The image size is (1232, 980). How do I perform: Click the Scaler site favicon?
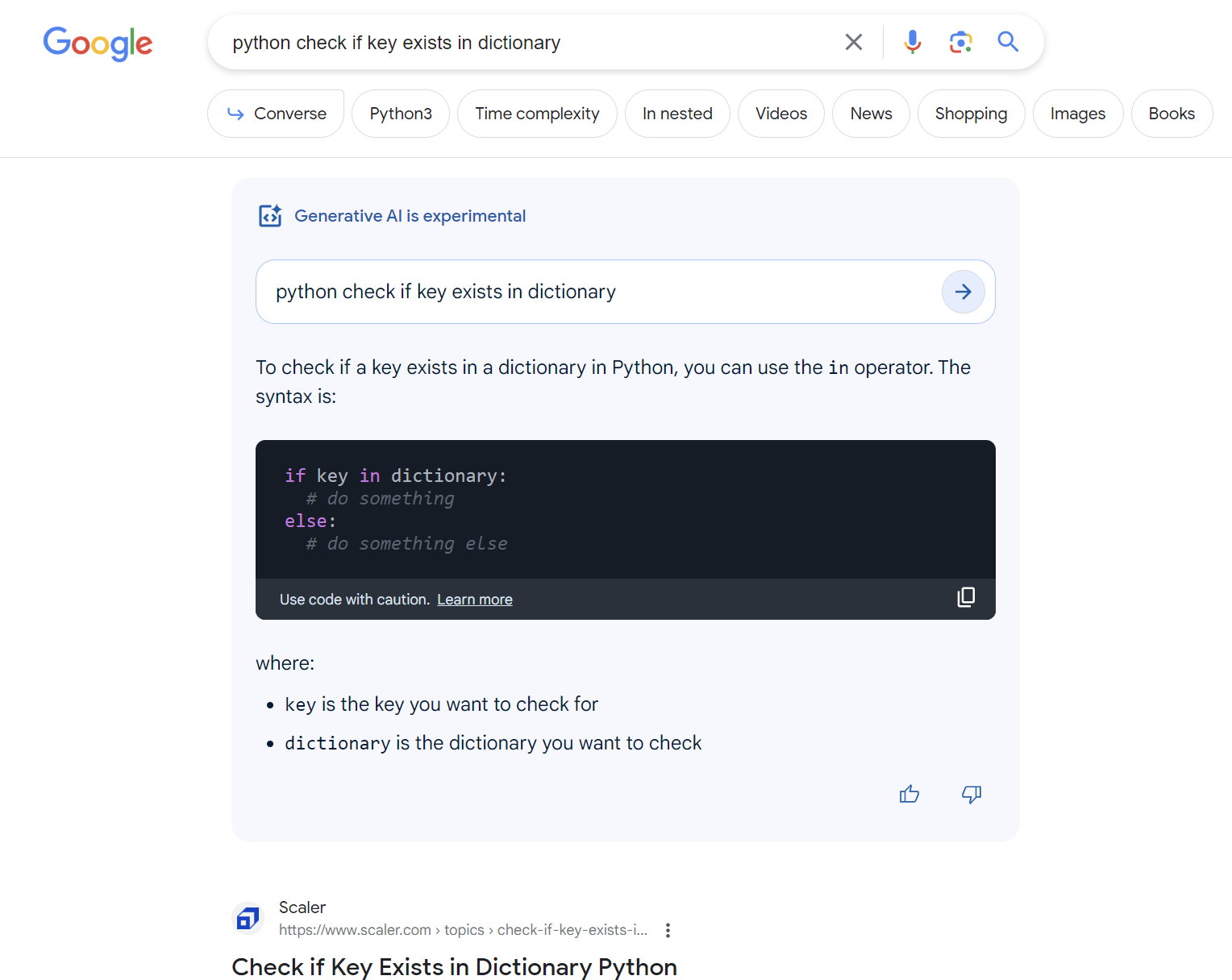pos(248,918)
